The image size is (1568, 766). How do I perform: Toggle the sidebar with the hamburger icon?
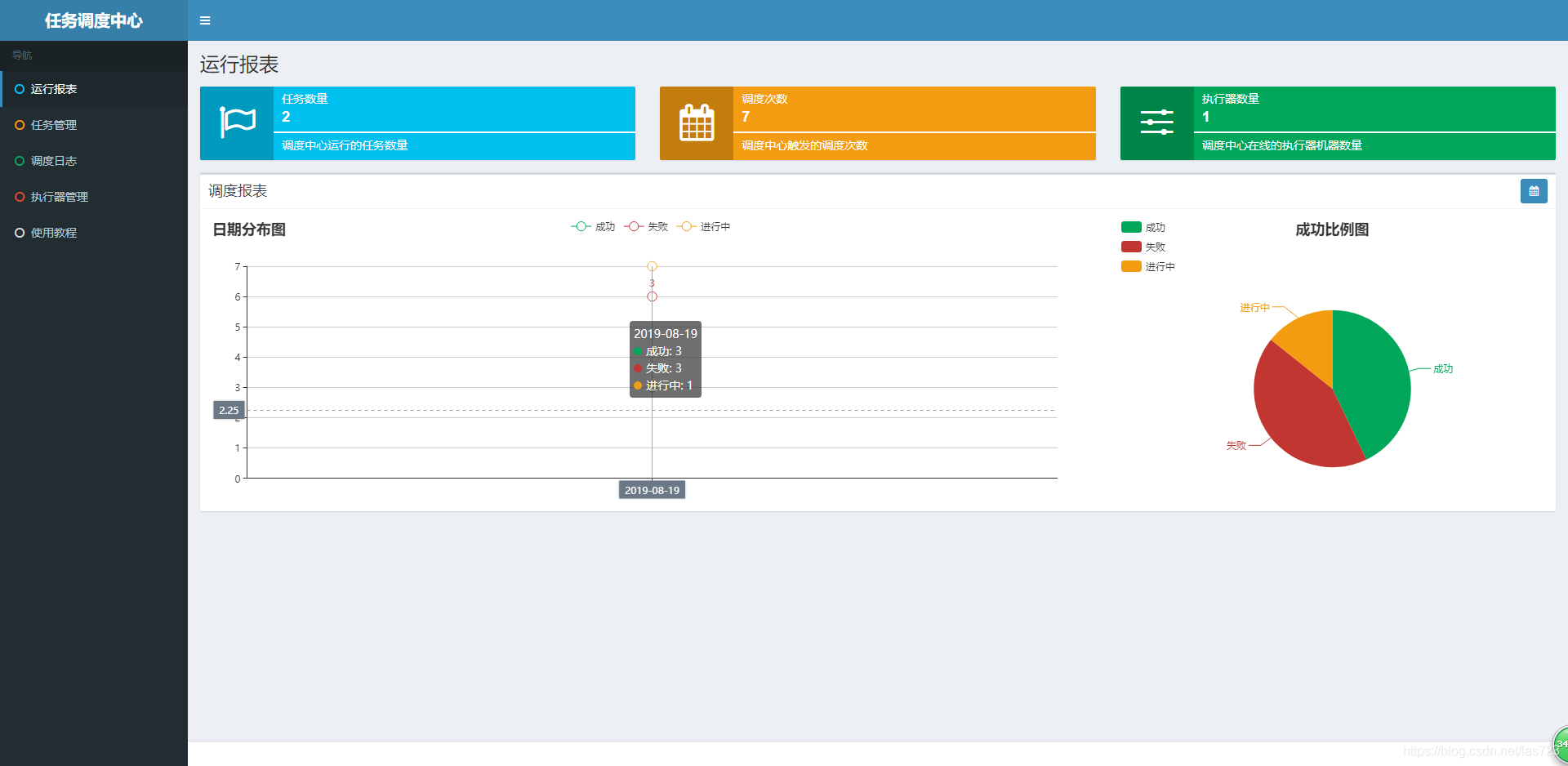[x=205, y=20]
